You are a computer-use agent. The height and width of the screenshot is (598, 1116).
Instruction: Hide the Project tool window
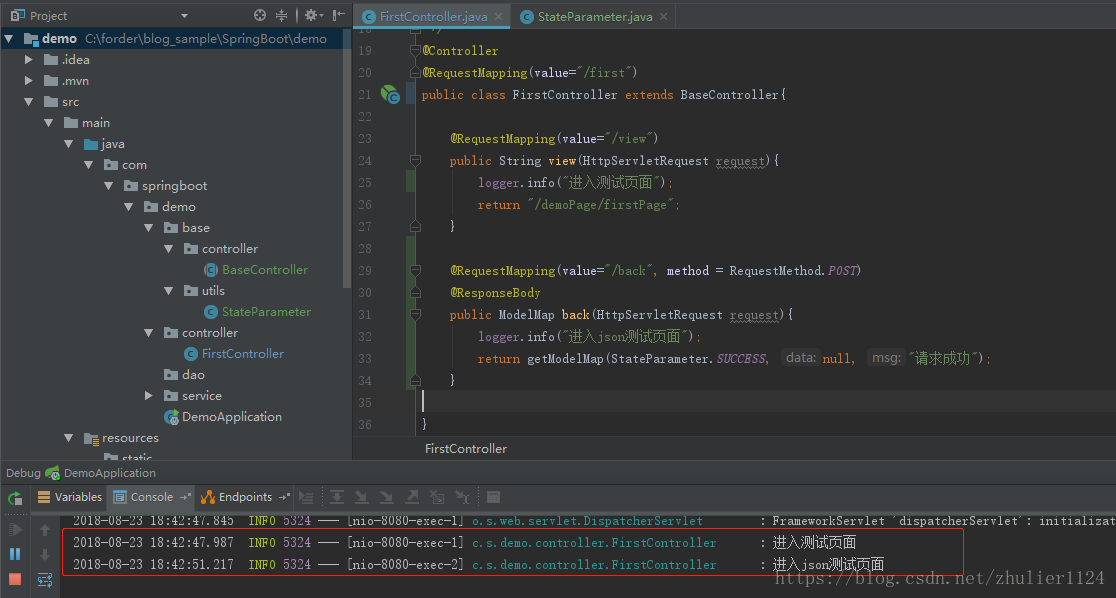tap(339, 15)
